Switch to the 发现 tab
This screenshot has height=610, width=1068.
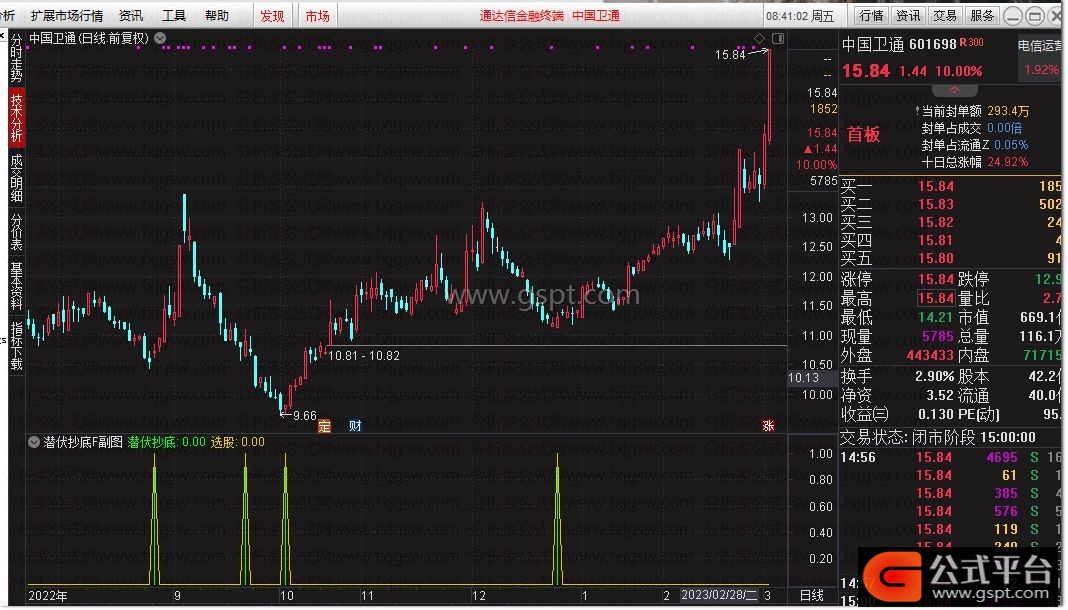272,16
